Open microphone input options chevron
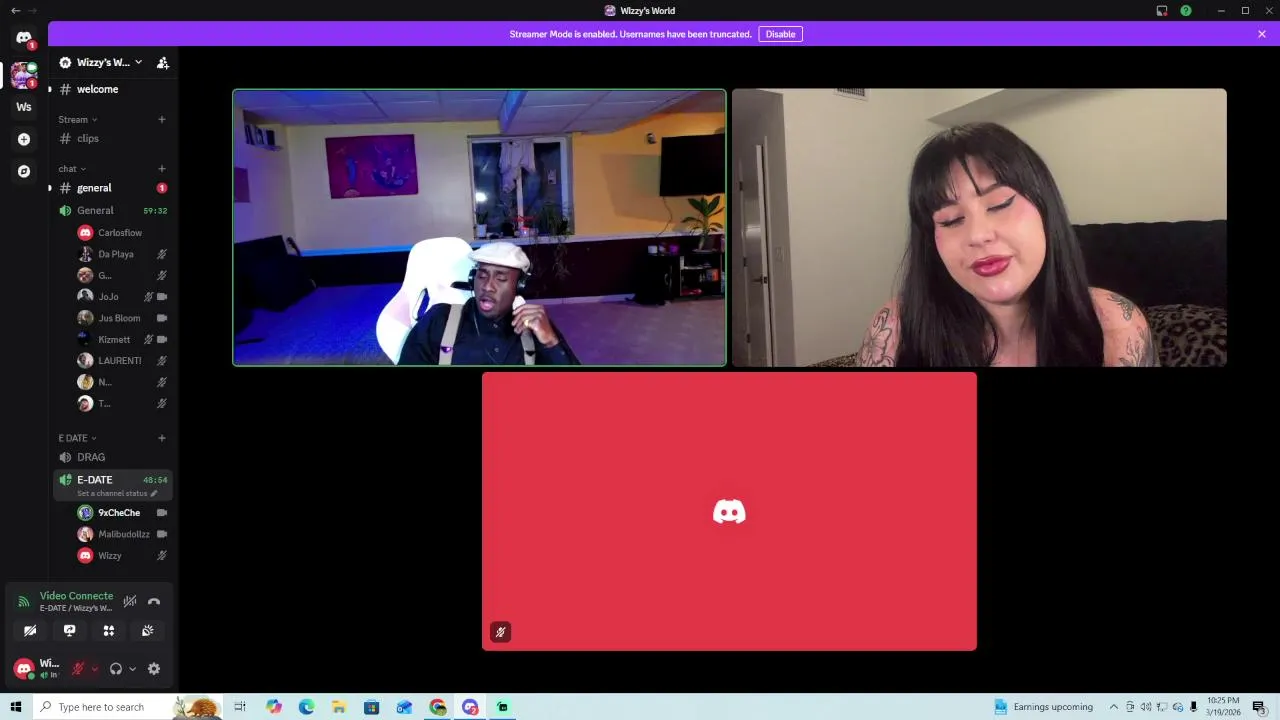Screen dimensions: 1280x720 (x=94, y=669)
